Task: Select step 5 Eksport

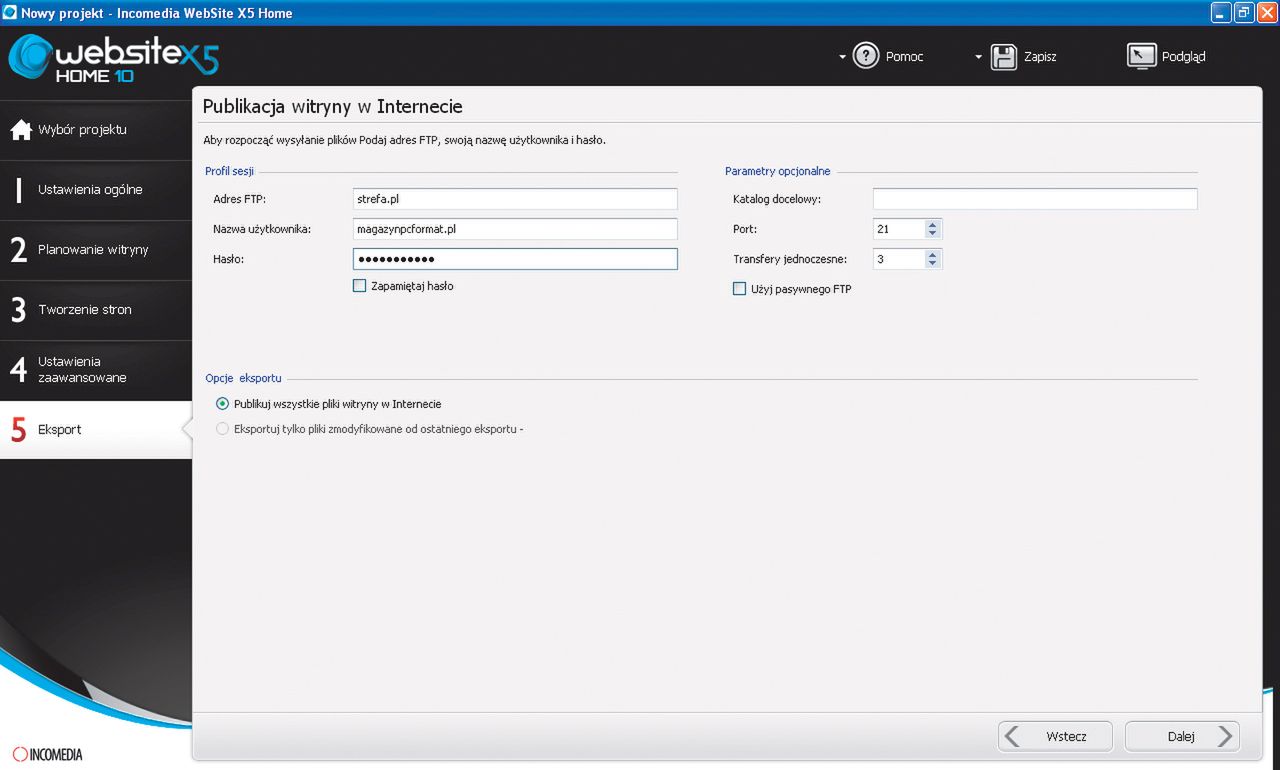Action: [96, 430]
